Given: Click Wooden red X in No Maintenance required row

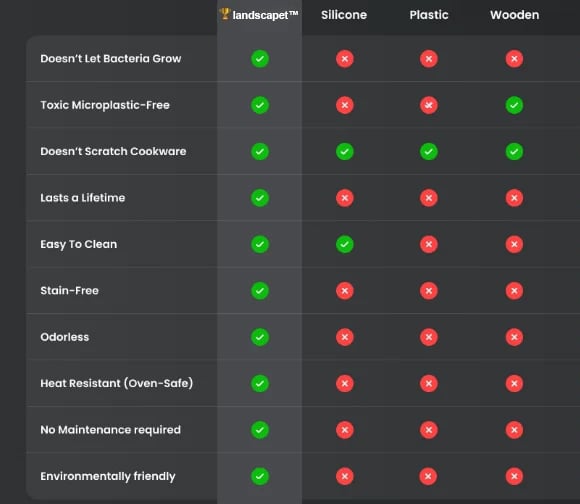Looking at the screenshot, I should pyautogui.click(x=514, y=430).
